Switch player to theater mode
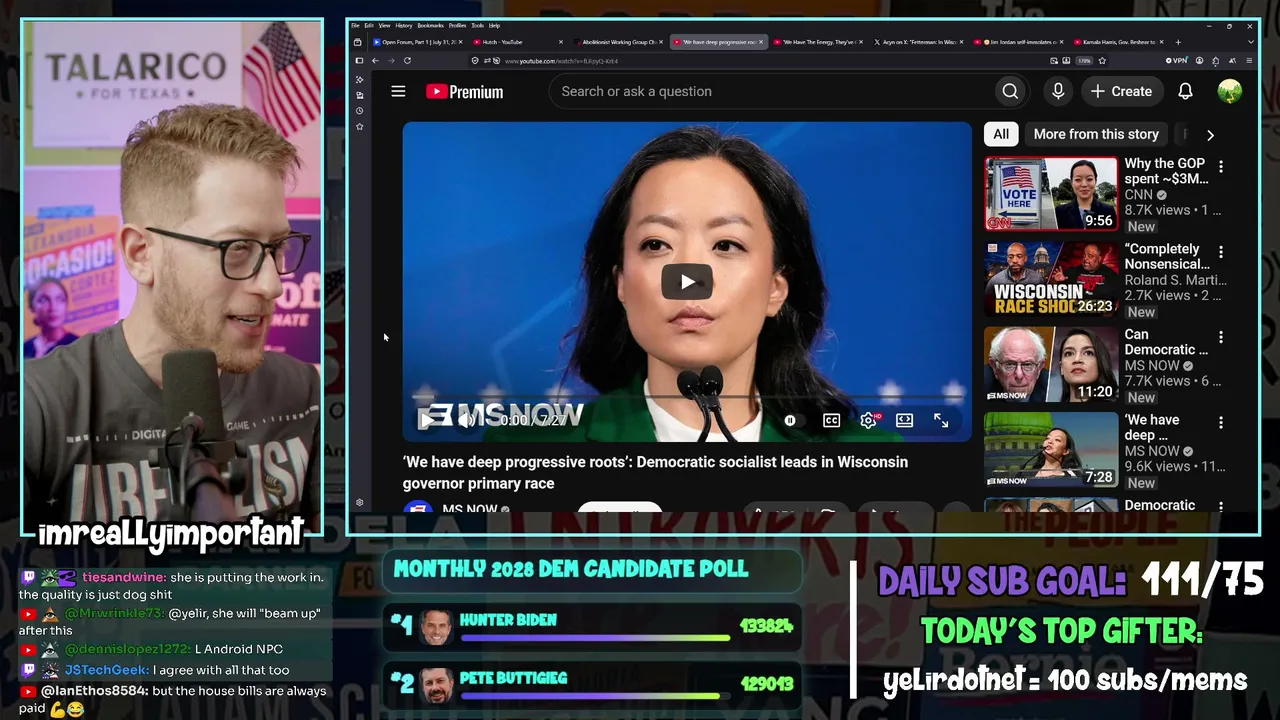1280x720 pixels. [904, 421]
